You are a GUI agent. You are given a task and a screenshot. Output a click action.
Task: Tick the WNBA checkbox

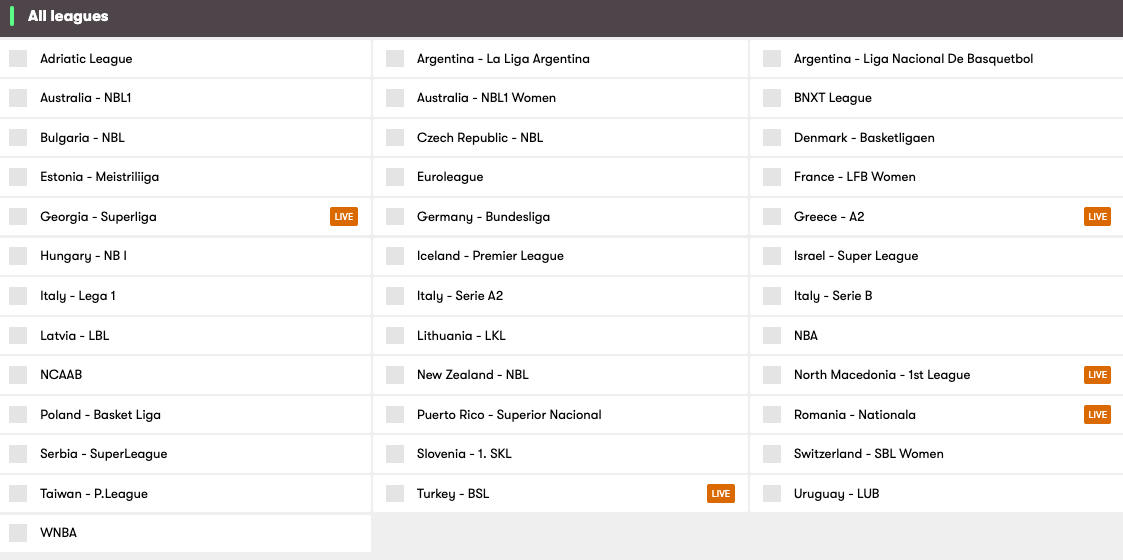[x=18, y=533]
